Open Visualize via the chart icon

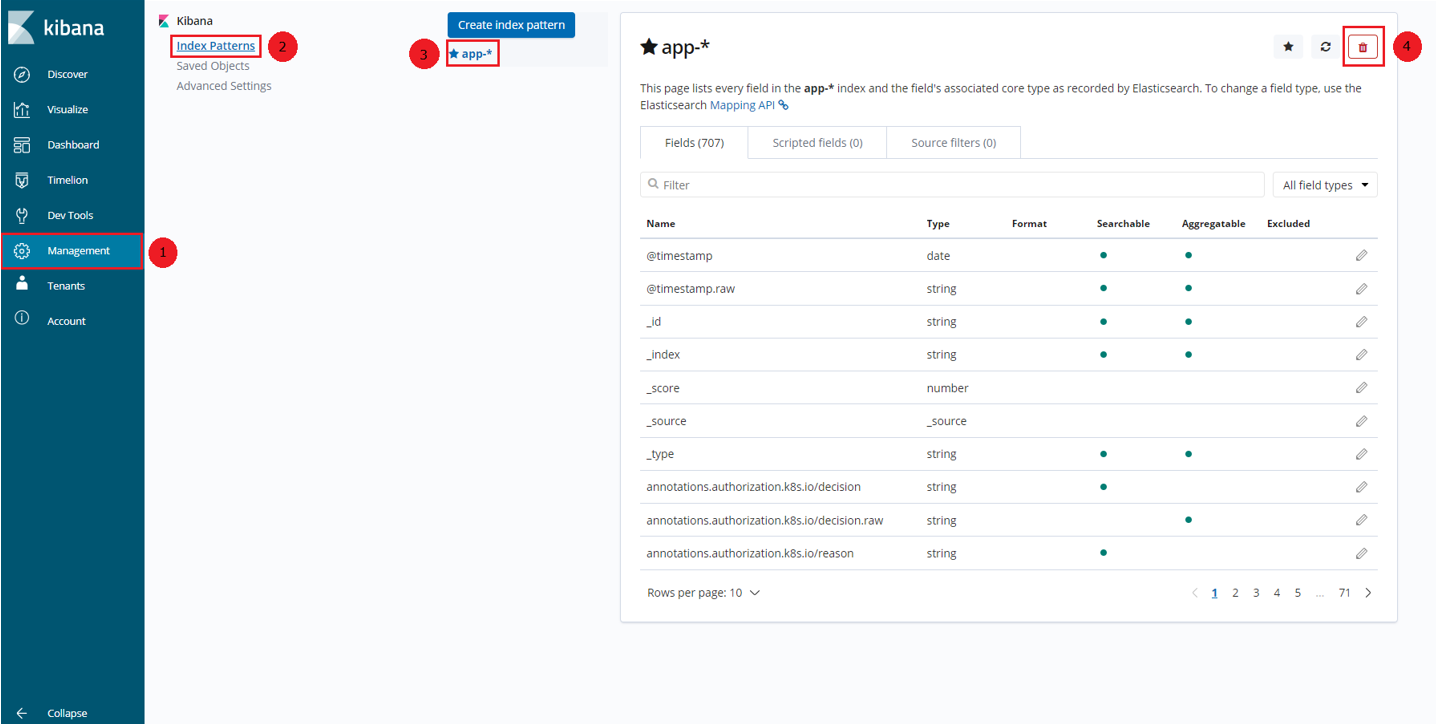click(x=22, y=109)
